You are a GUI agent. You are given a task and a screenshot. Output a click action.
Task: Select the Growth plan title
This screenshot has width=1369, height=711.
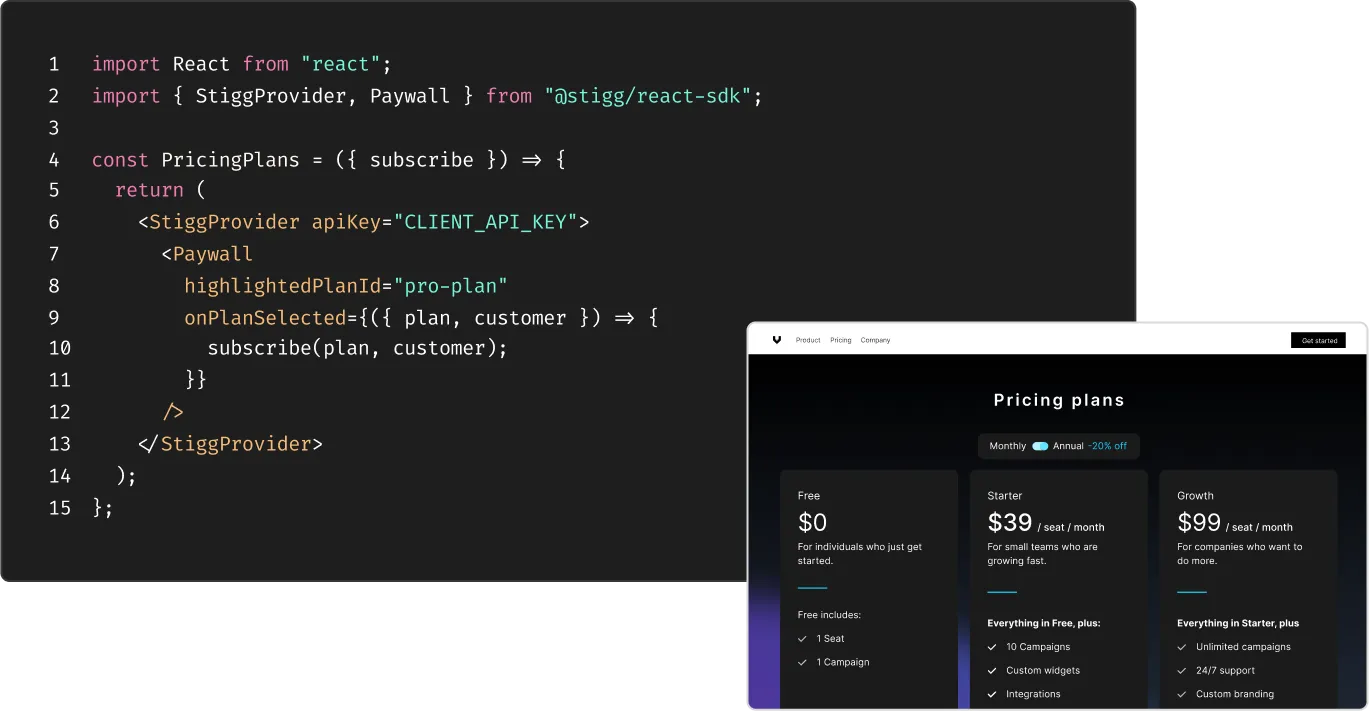1195,496
